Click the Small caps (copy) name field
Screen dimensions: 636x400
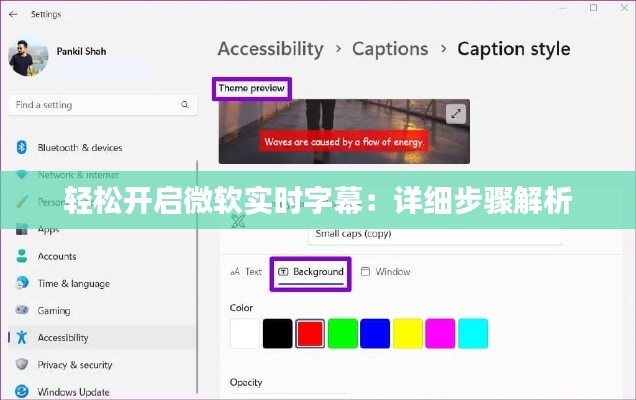435,234
